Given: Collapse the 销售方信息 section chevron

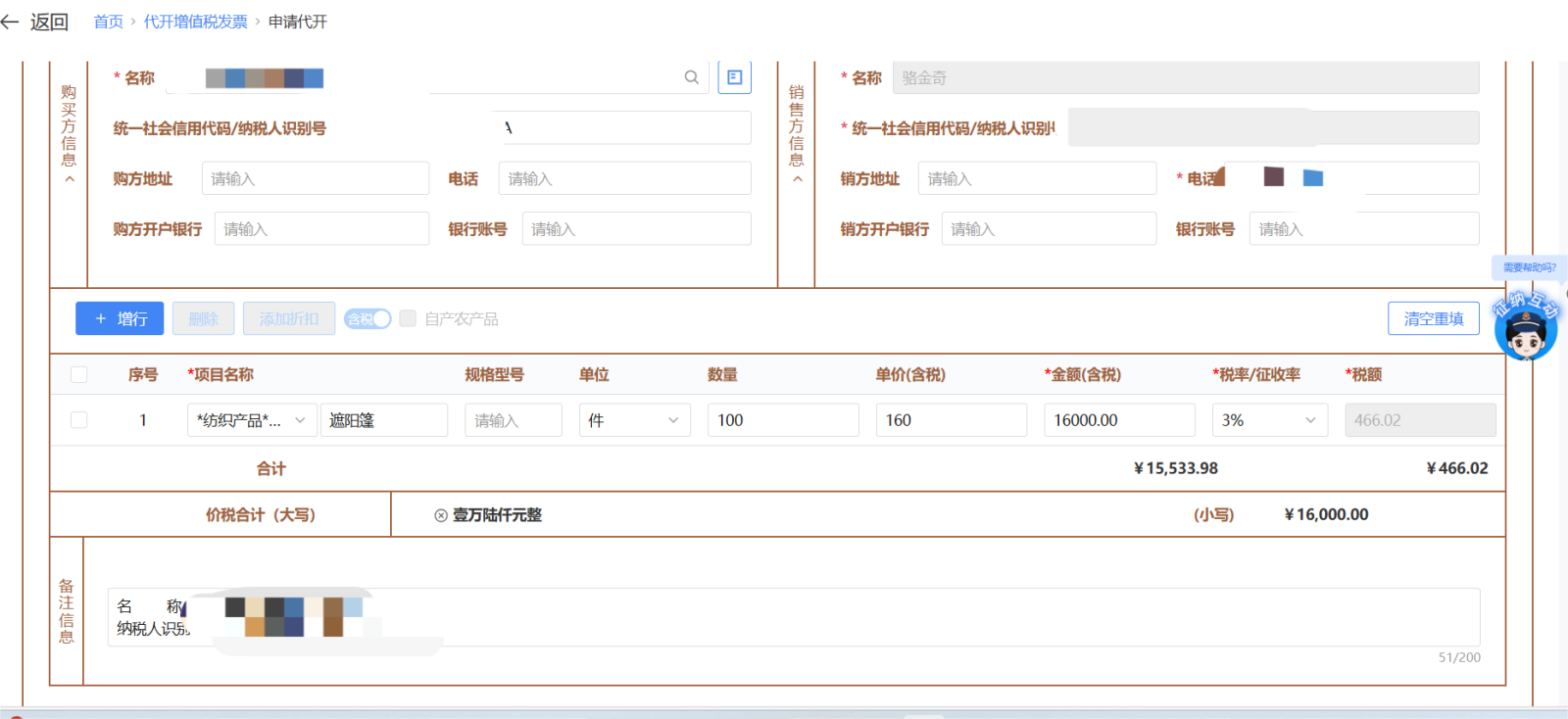Looking at the screenshot, I should tap(798, 179).
